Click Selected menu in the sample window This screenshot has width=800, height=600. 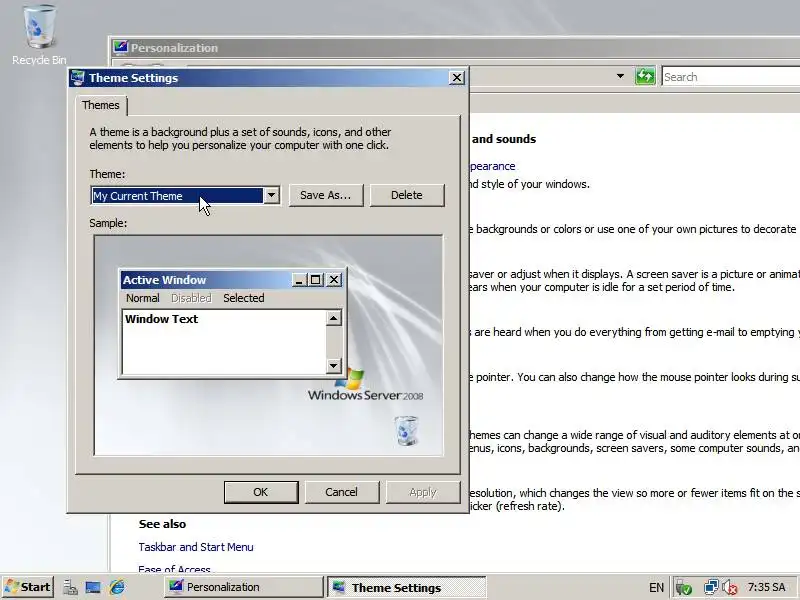click(244, 298)
